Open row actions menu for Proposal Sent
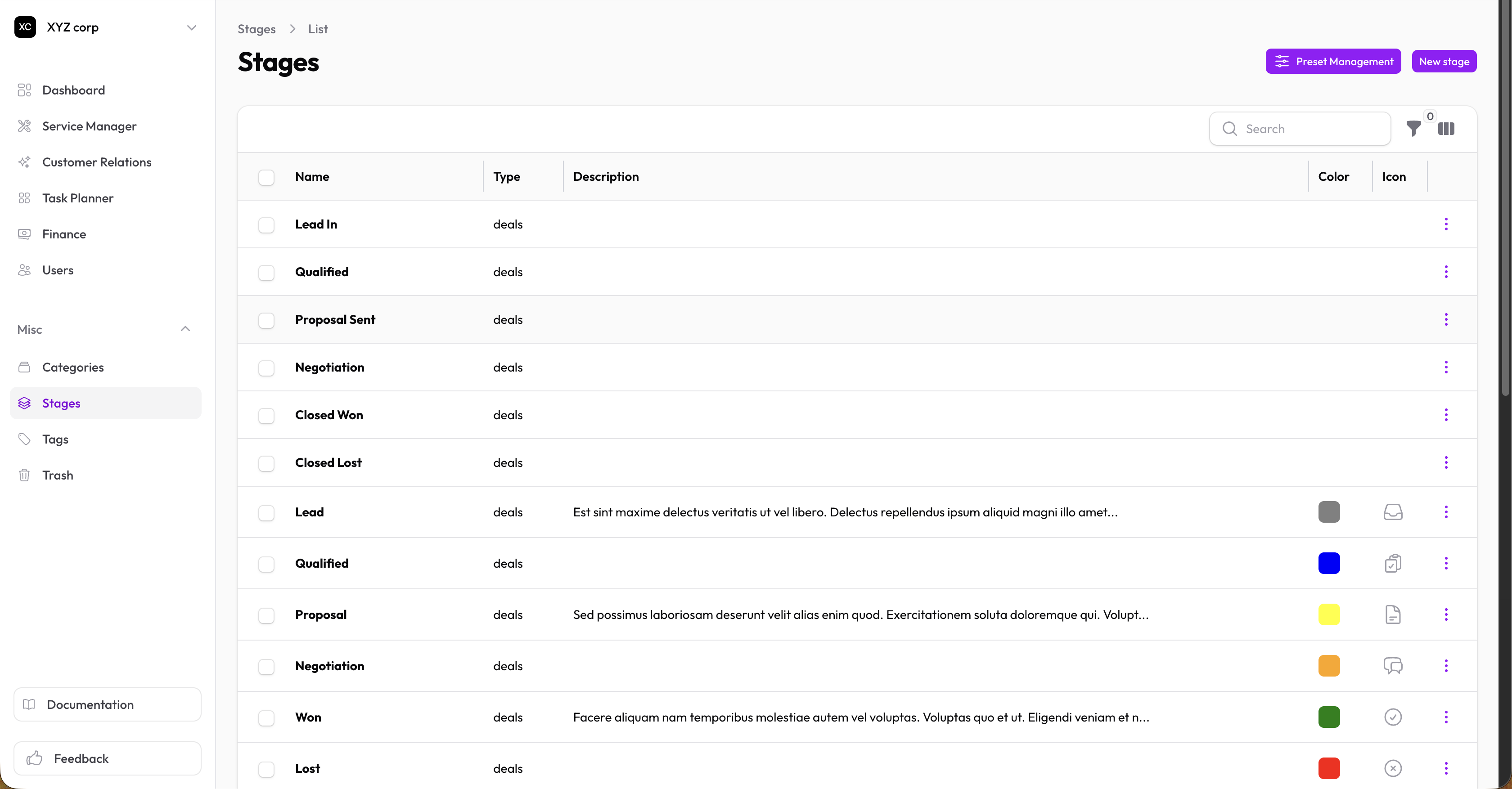This screenshot has height=789, width=1512. click(1446, 319)
